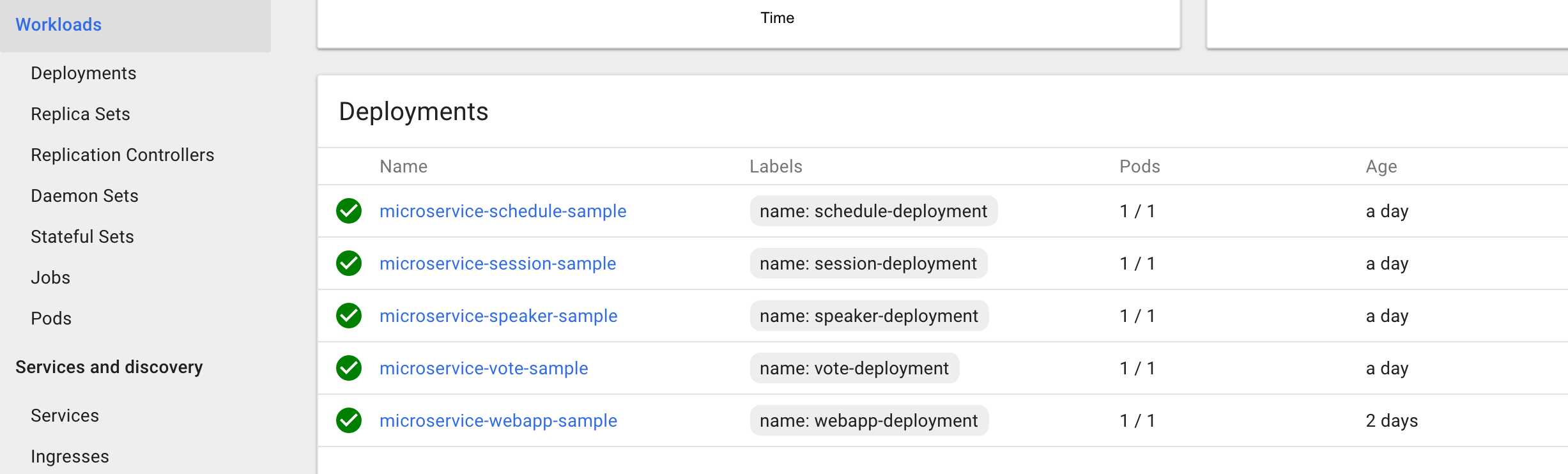Click status checkmark for microservice-webapp-sample
This screenshot has width=1568, height=474.
click(349, 420)
